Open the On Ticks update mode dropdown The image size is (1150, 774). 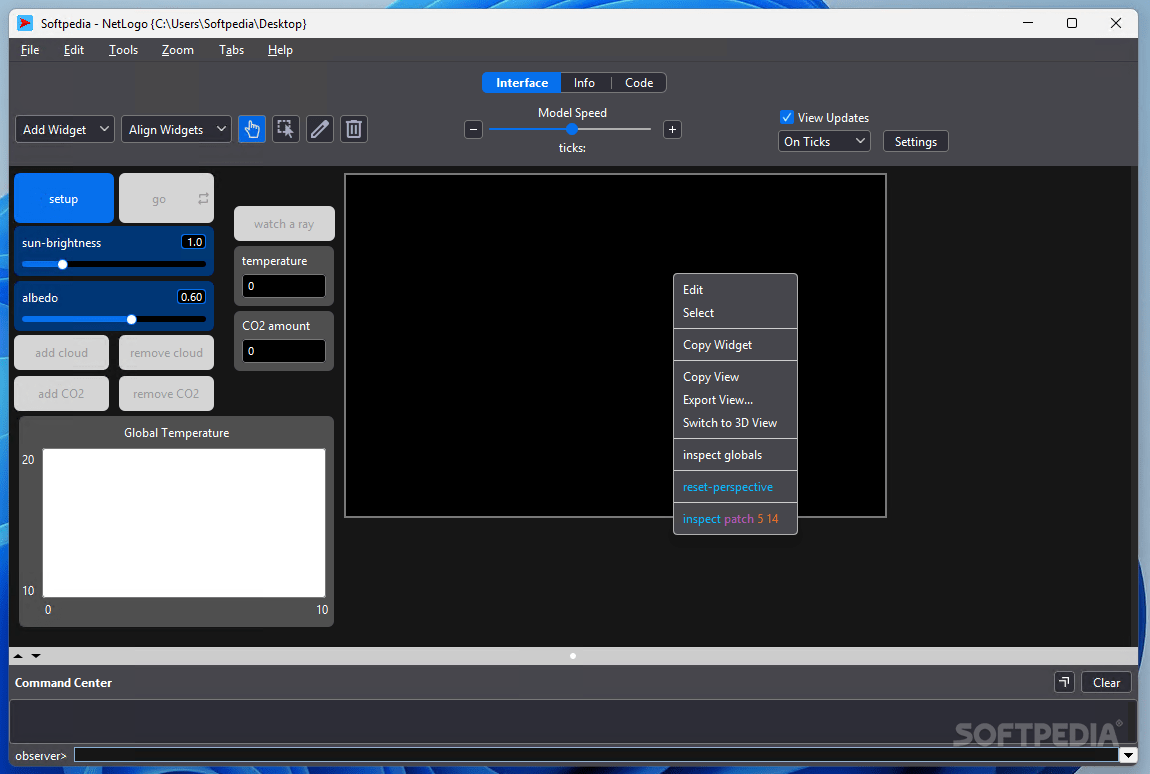(x=824, y=142)
